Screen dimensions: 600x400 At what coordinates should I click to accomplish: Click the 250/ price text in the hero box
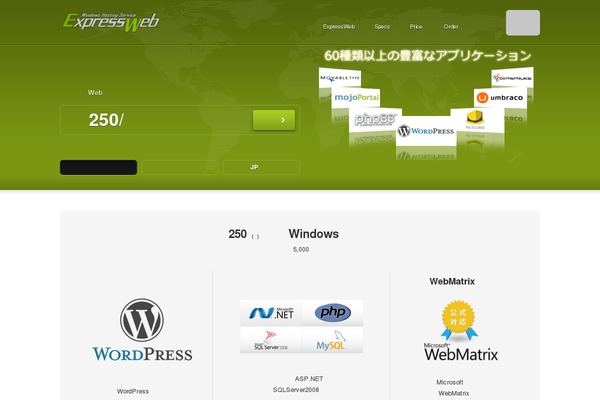(106, 120)
